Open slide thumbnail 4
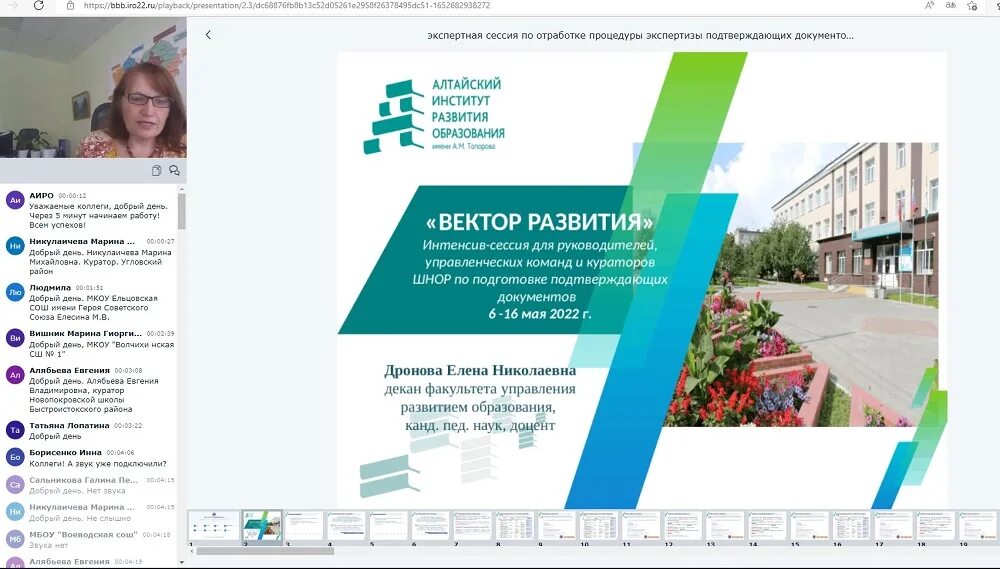The width and height of the screenshot is (1000, 569). click(346, 527)
